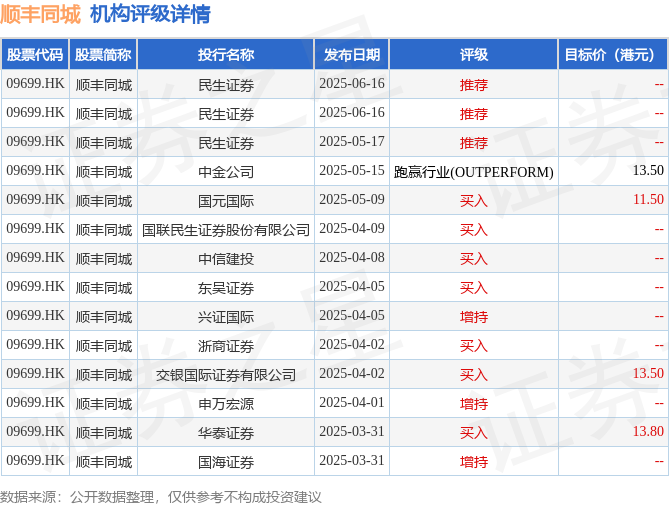Select the 申万宏源 cell
Screen dimensions: 669x506
pyautogui.click(x=226, y=404)
